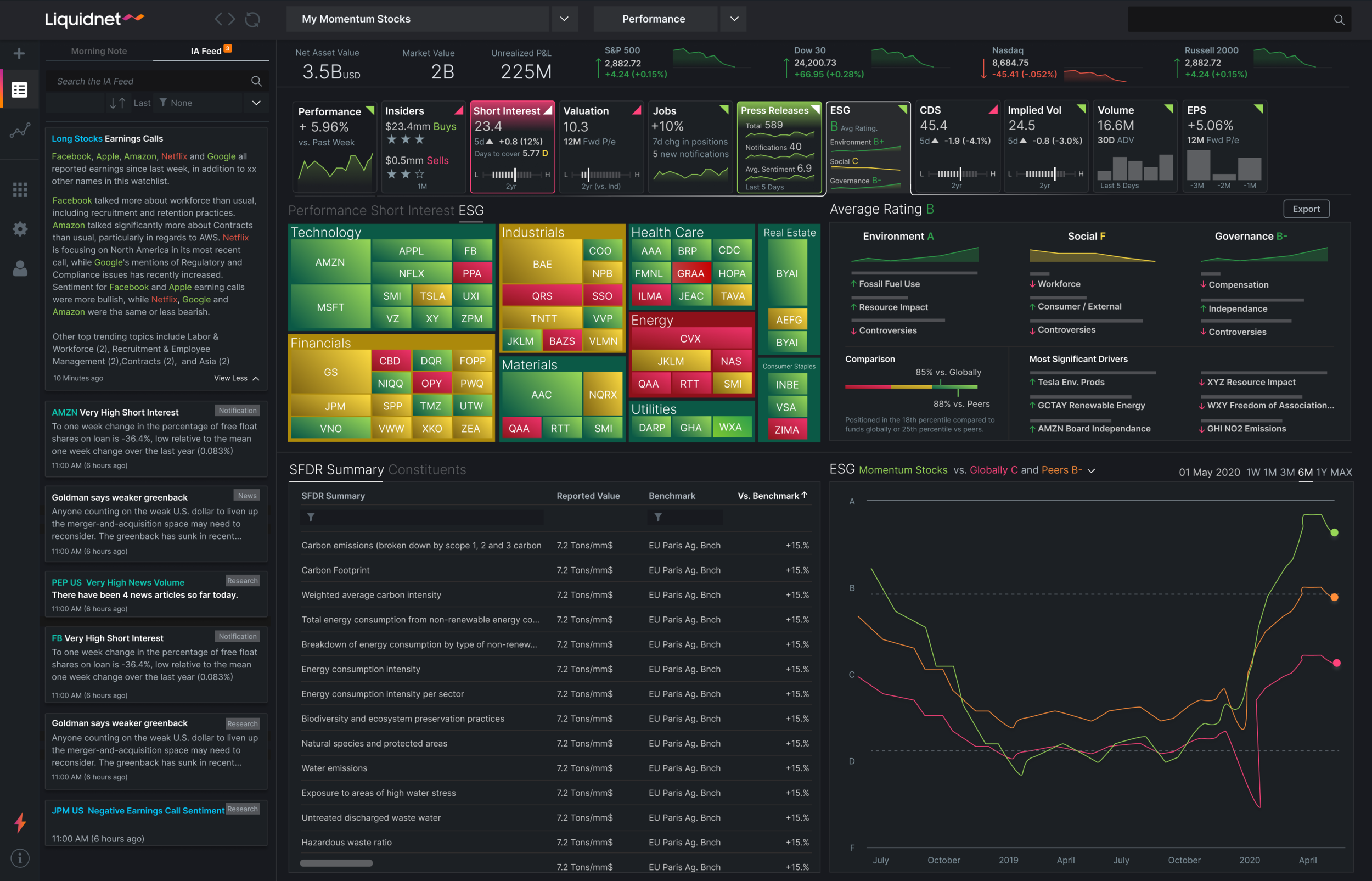The height and width of the screenshot is (881, 1372).
Task: Open JPM US Negative Earnings Call Sentiment
Action: click(x=138, y=811)
